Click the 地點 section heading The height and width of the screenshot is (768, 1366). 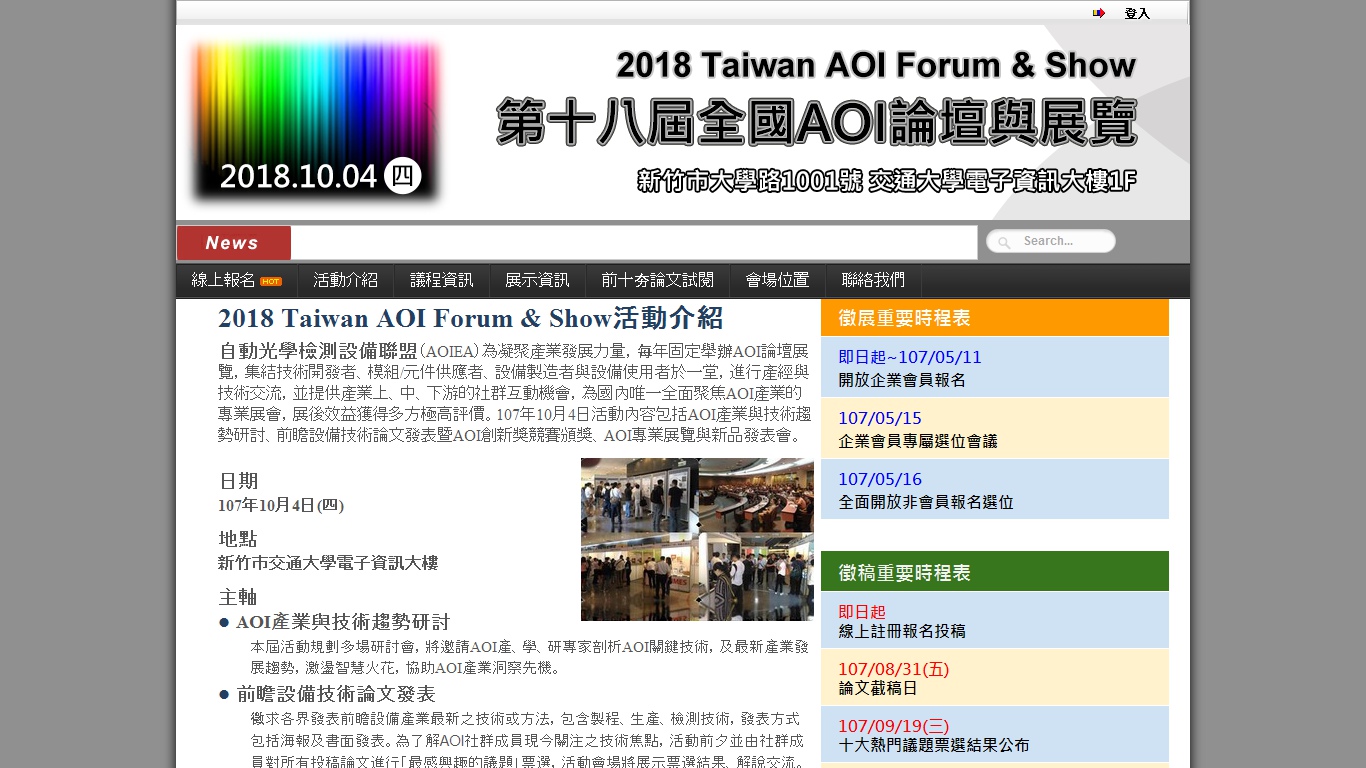coord(238,539)
